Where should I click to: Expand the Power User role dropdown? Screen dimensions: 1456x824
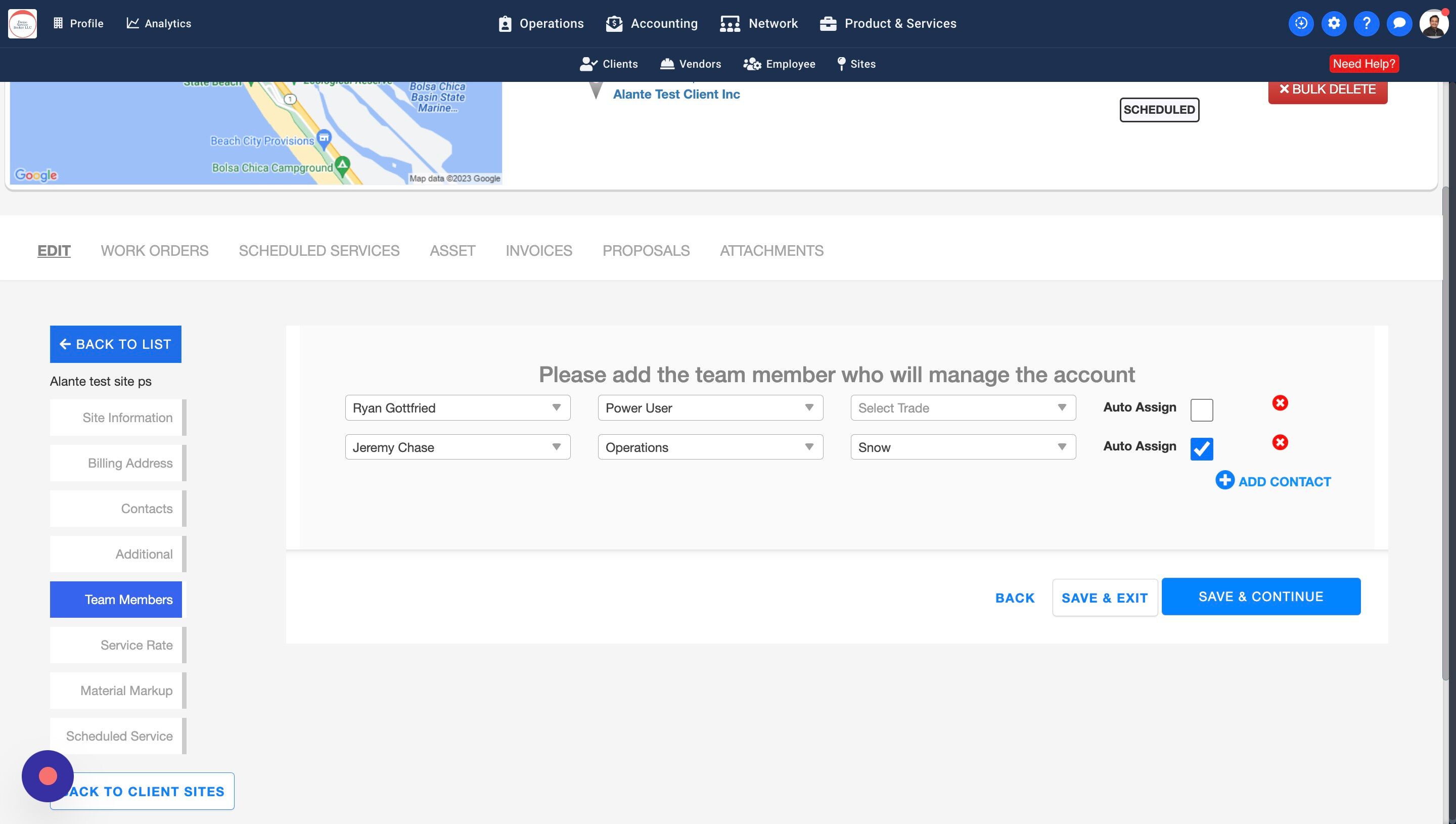coord(710,408)
